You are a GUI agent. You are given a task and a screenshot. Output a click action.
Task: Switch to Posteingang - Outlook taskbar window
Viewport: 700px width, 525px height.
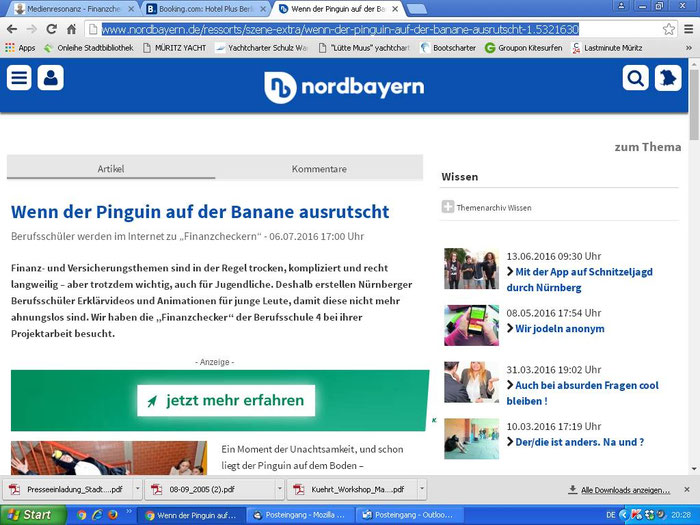click(x=411, y=515)
